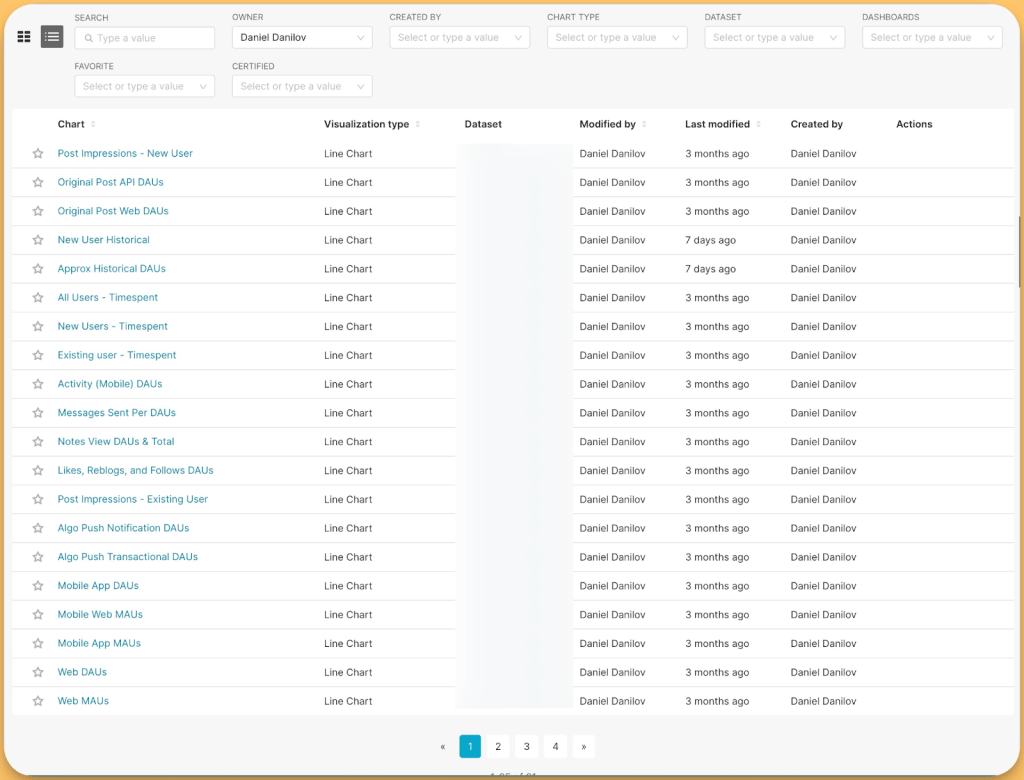Viewport: 1024px width, 780px height.
Task: Expand the Dashboards filter dropdown
Action: tap(932, 38)
